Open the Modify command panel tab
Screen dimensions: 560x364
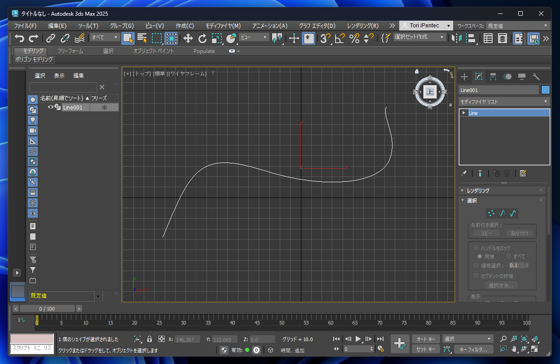pyautogui.click(x=479, y=76)
